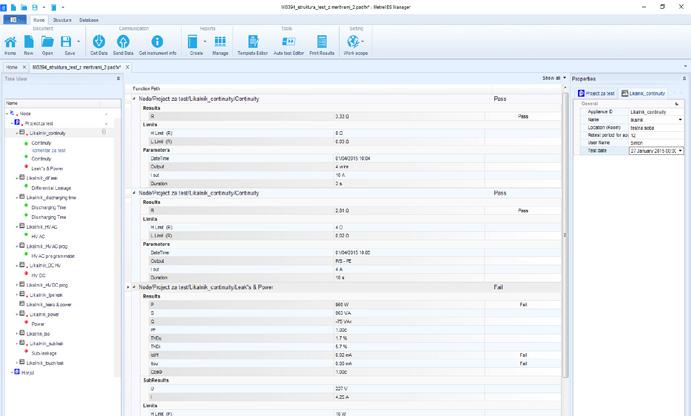691x416 pixels.
Task: Select the HV AC measurement item
Action: click(x=38, y=237)
